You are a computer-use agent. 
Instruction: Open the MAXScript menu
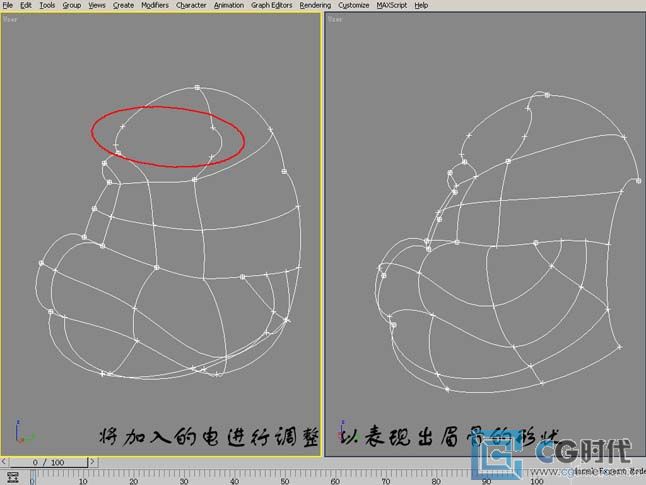click(x=391, y=5)
